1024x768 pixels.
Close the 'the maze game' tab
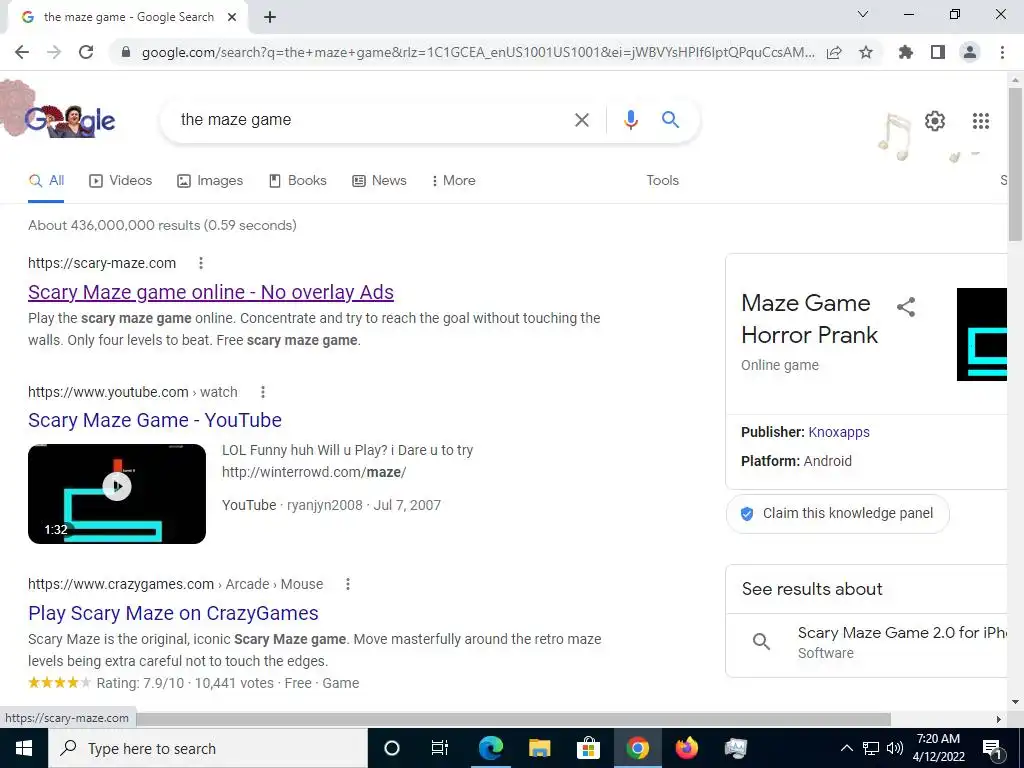232,17
